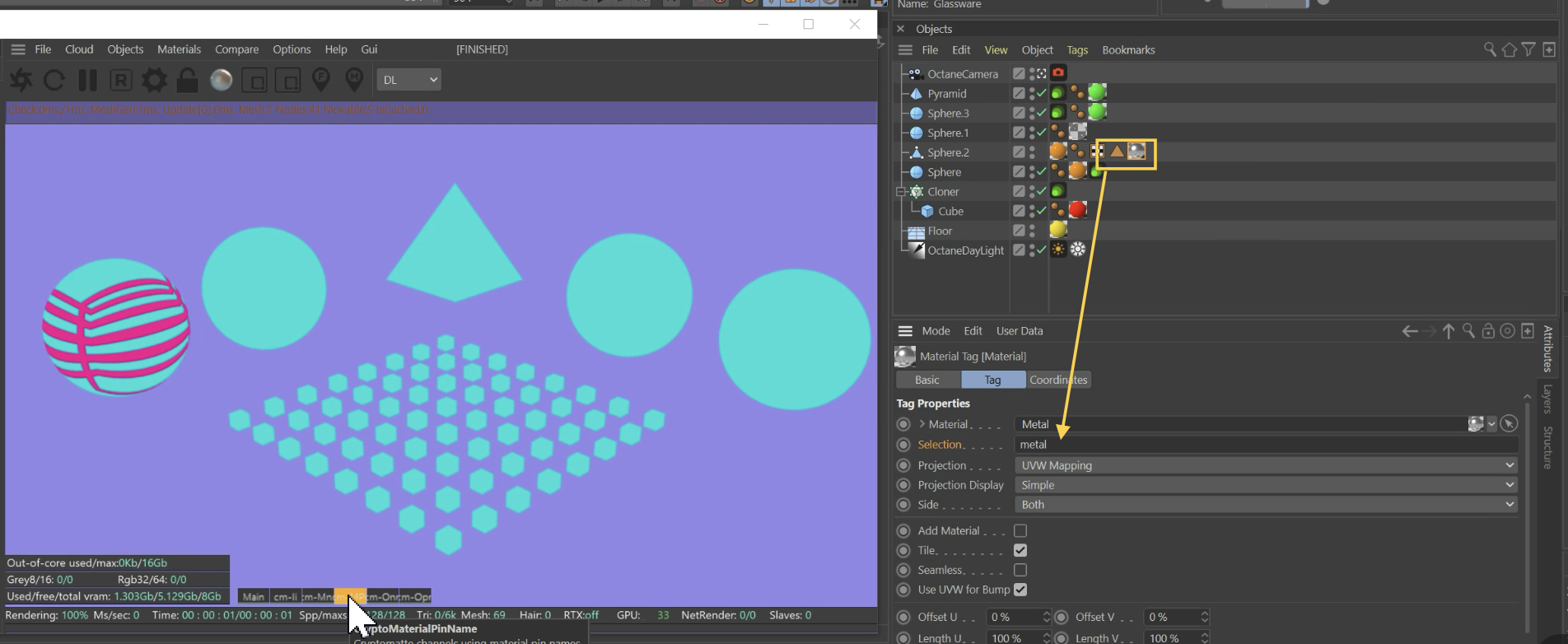1568x644 pixels.
Task: Uncheck the Tile checkbox
Action: point(1020,550)
